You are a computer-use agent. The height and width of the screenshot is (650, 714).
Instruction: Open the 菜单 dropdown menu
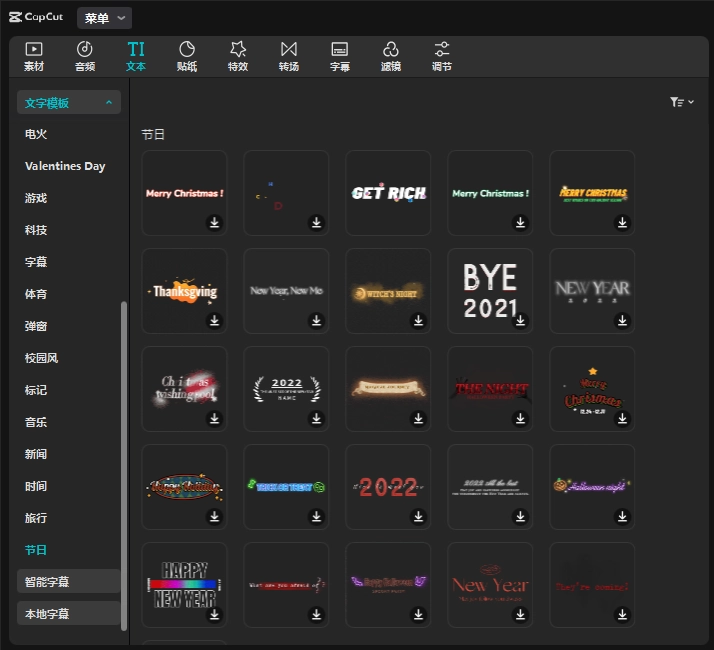[104, 18]
